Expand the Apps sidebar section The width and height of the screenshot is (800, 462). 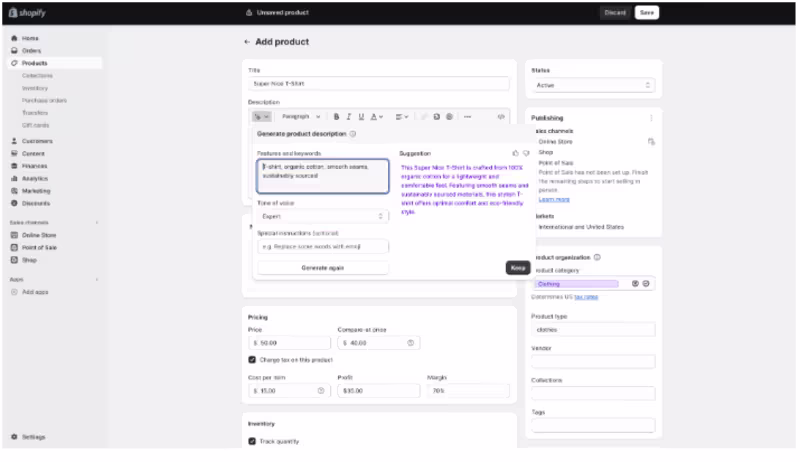click(97, 279)
